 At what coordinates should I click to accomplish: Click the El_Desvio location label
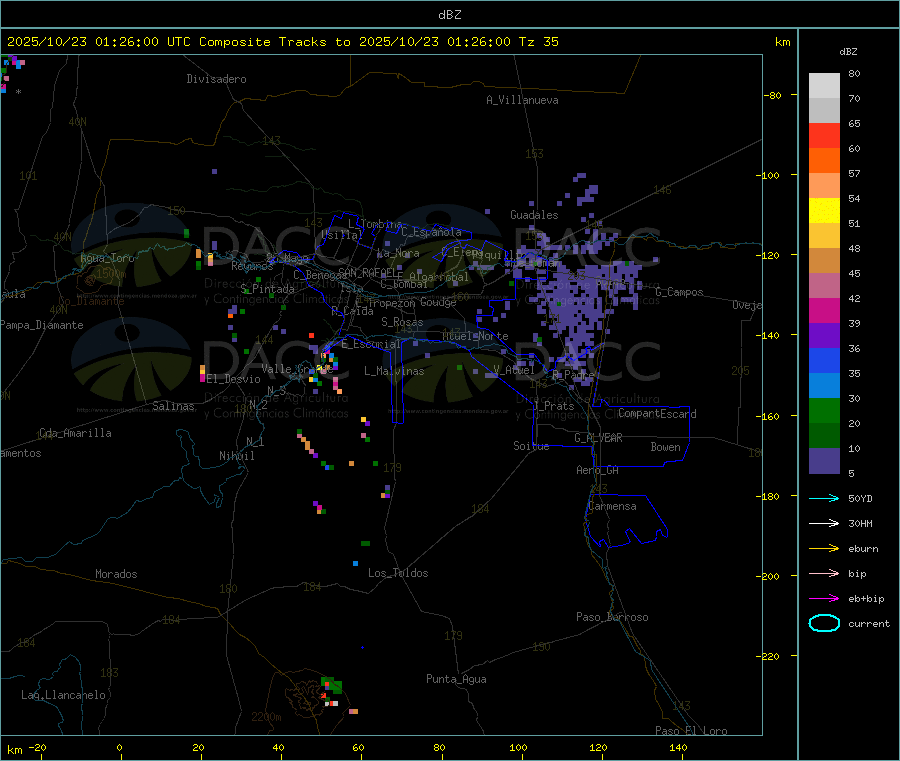click(x=234, y=379)
